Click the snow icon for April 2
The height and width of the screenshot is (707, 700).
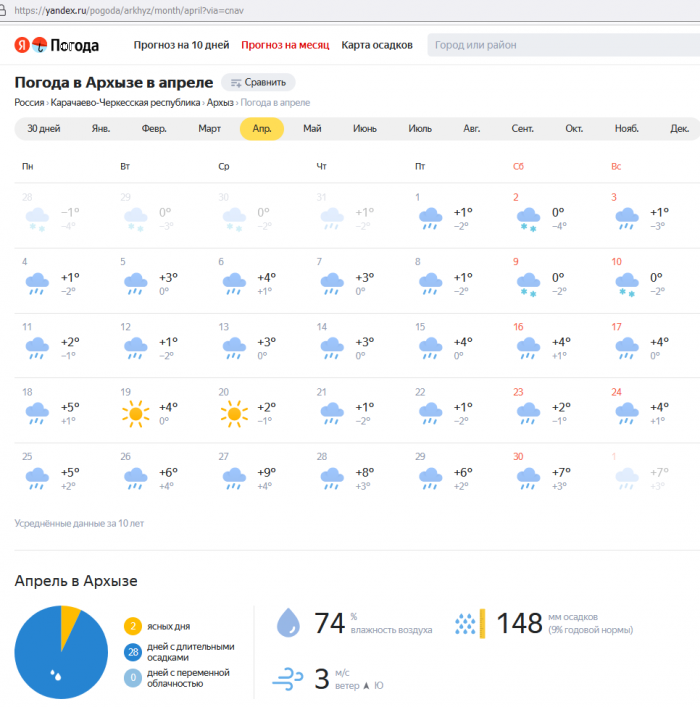coord(529,220)
